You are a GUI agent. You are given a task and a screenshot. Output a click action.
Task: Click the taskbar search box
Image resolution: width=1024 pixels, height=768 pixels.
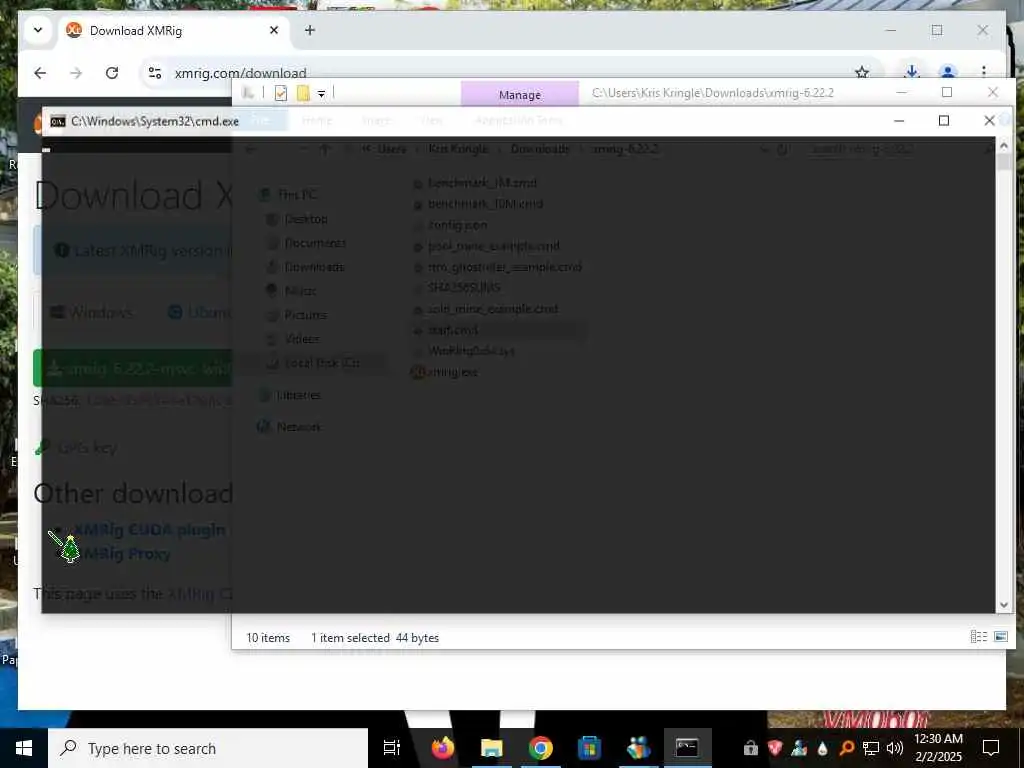tap(208, 748)
